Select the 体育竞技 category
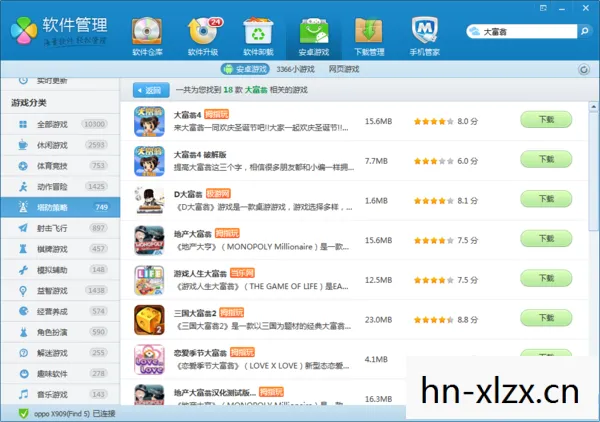 click(60, 166)
